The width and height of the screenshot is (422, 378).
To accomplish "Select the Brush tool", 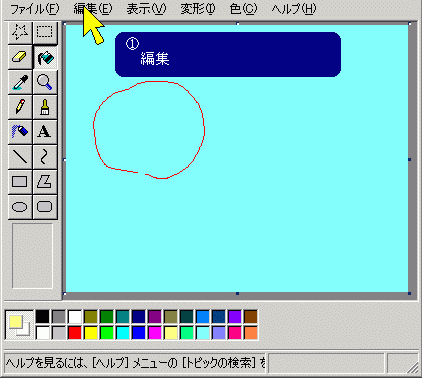I will [45, 107].
